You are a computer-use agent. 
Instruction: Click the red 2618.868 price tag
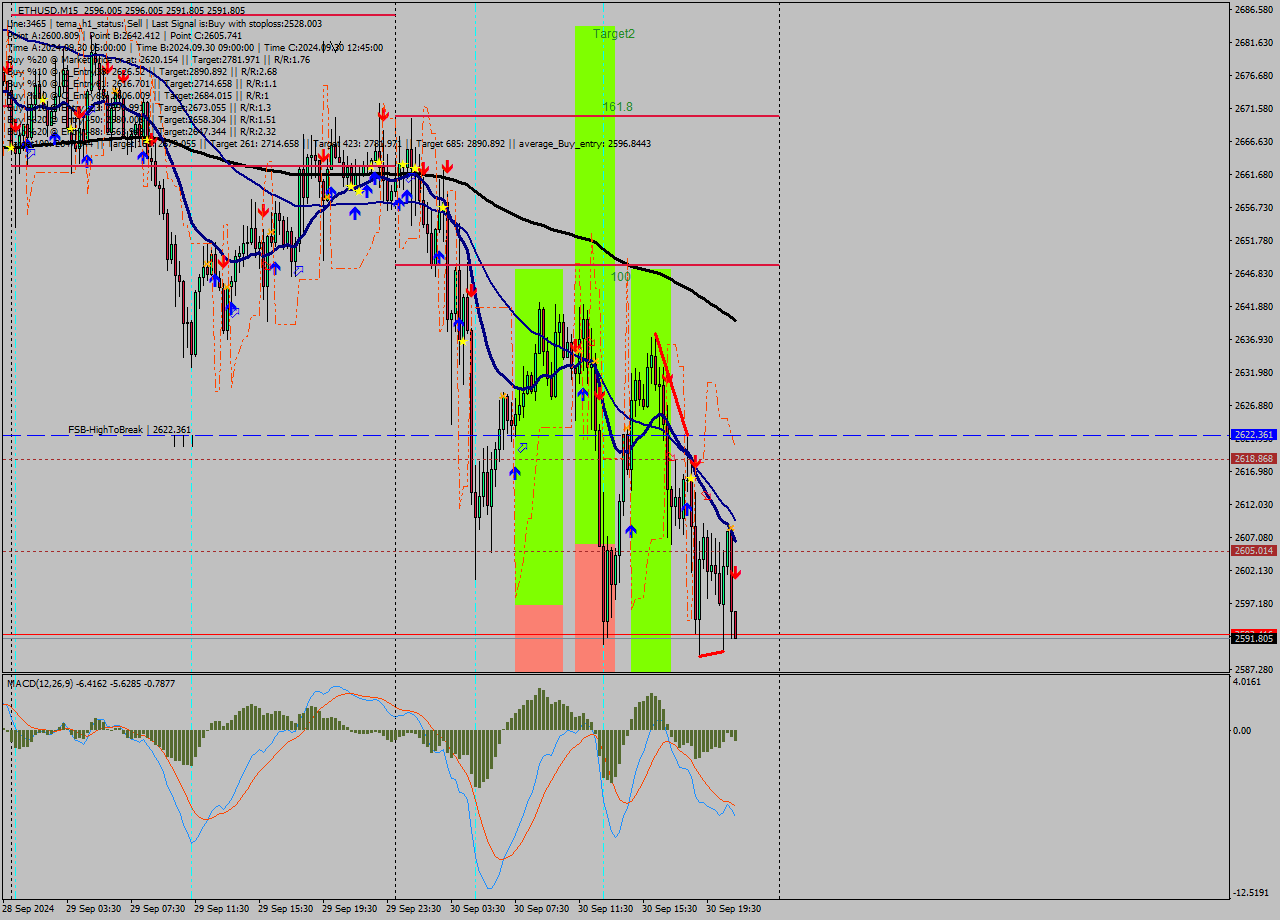click(1254, 459)
